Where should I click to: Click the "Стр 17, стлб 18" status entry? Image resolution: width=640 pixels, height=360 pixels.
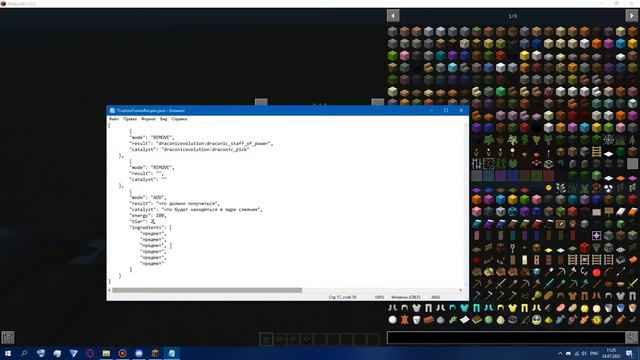(342, 297)
